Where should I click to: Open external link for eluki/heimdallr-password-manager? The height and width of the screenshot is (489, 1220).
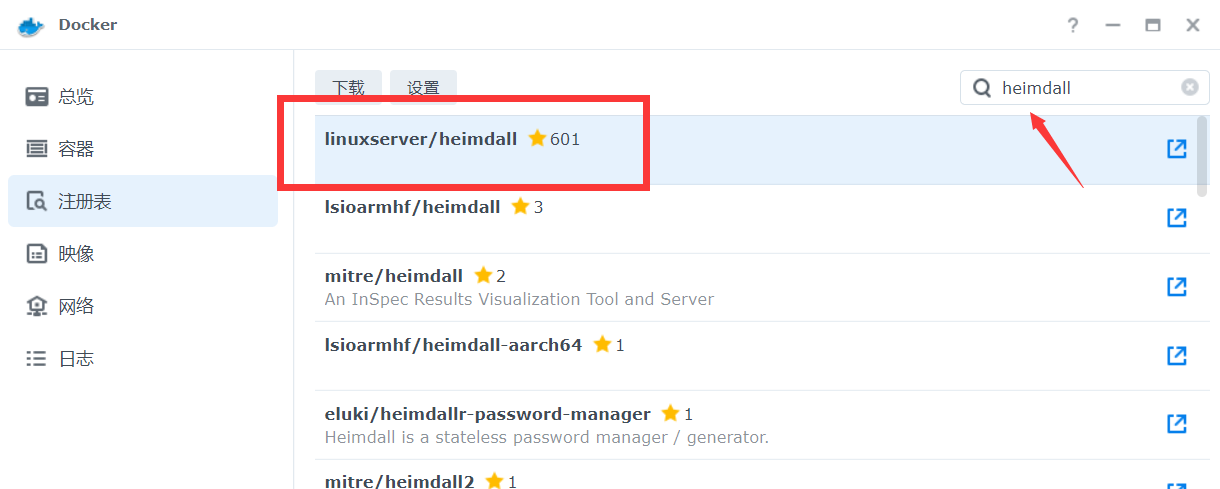(x=1177, y=424)
